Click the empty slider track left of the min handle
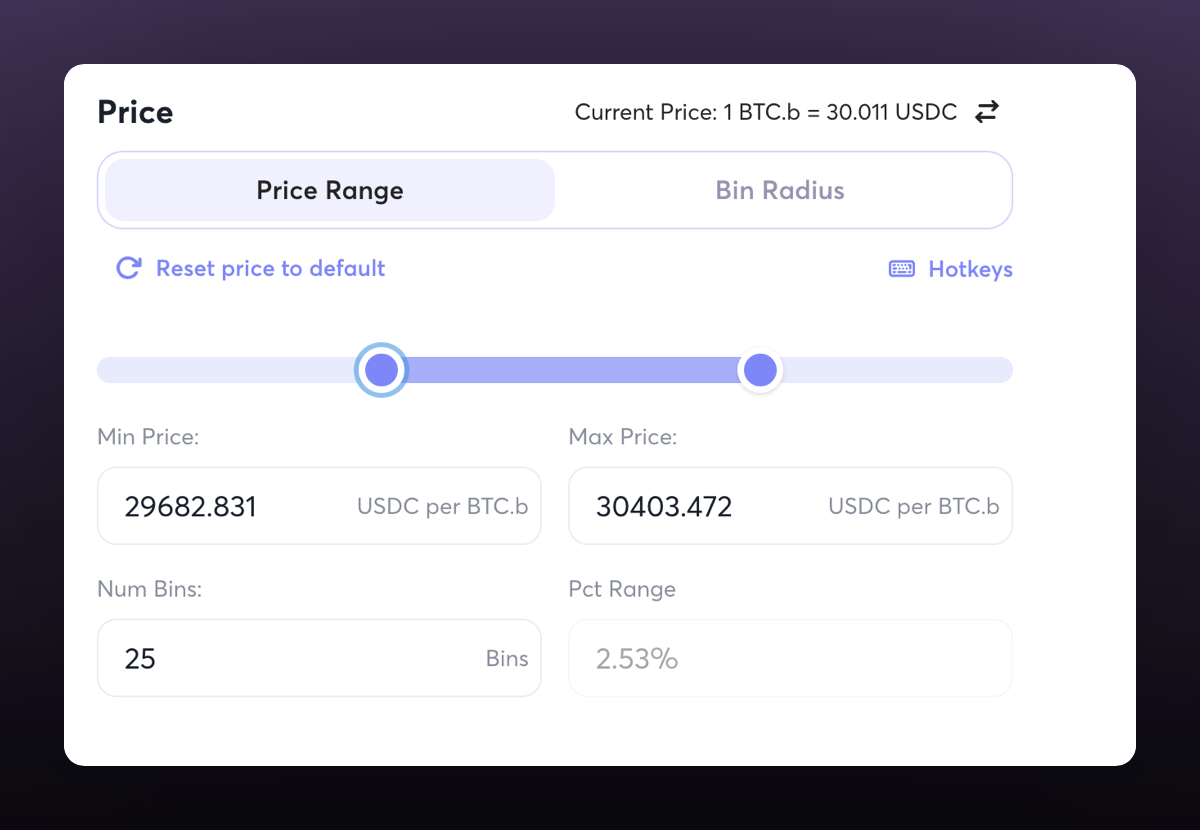Screen dimensions: 1200x830 [225, 370]
